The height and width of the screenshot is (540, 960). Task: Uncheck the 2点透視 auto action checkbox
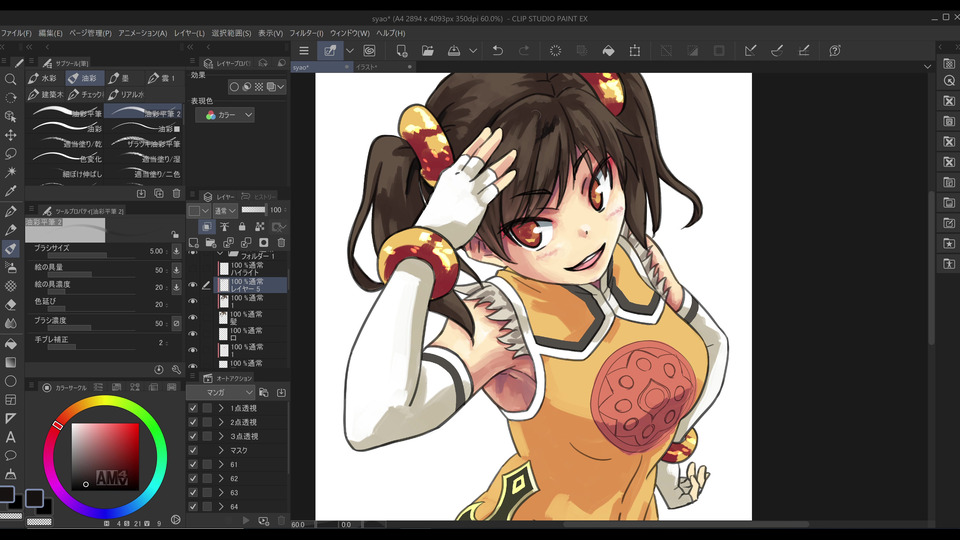coord(193,422)
